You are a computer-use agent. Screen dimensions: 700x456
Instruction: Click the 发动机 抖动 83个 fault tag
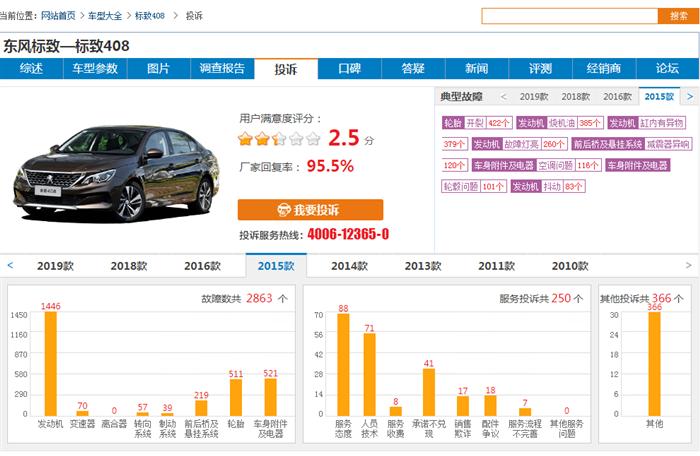tap(548, 186)
